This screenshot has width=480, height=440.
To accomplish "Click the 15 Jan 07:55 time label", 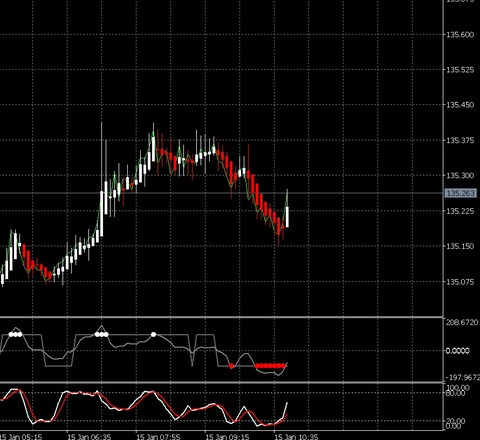I will 158,437.
